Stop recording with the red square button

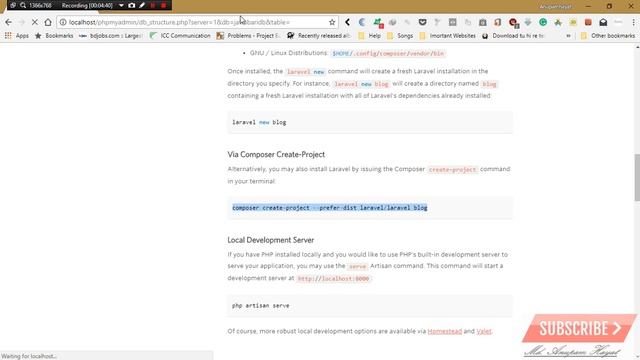click(x=163, y=5)
